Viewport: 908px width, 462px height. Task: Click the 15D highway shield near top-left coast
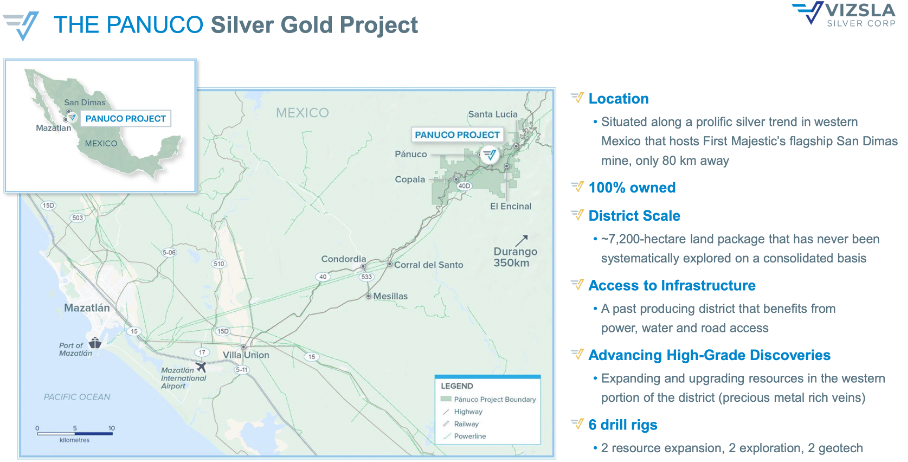click(x=48, y=206)
